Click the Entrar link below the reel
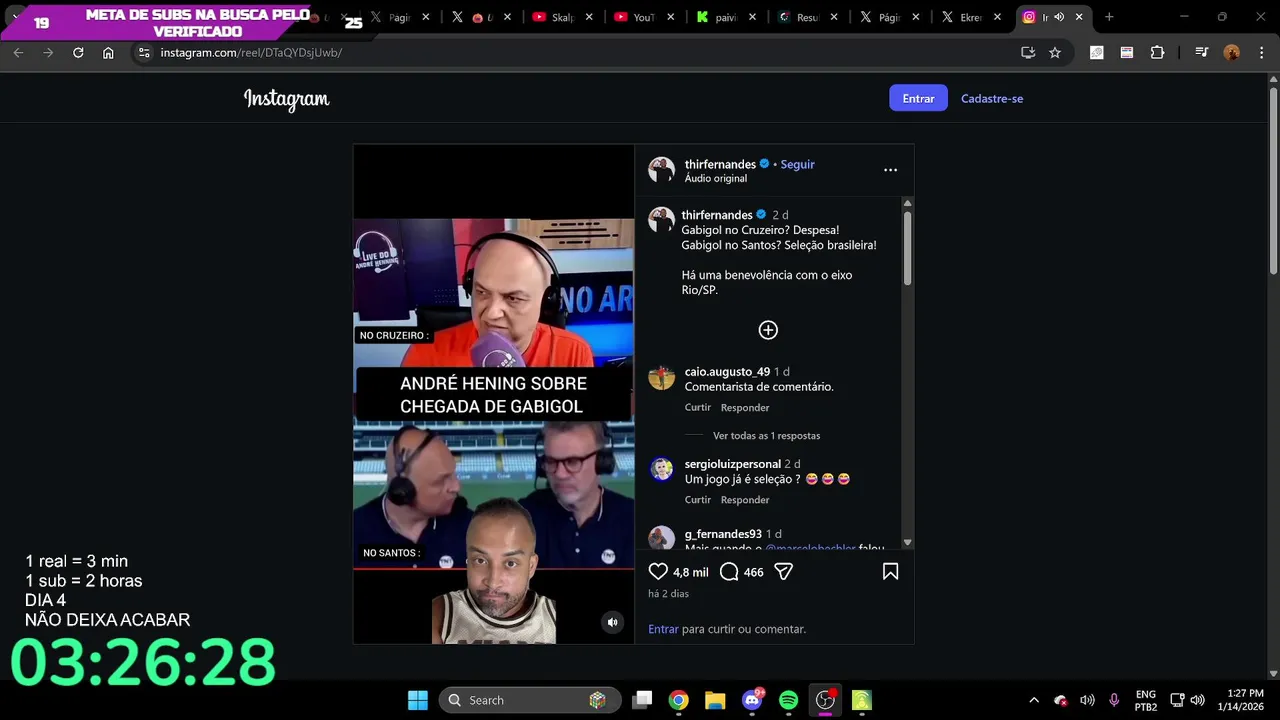The width and height of the screenshot is (1280, 720). [x=663, y=629]
